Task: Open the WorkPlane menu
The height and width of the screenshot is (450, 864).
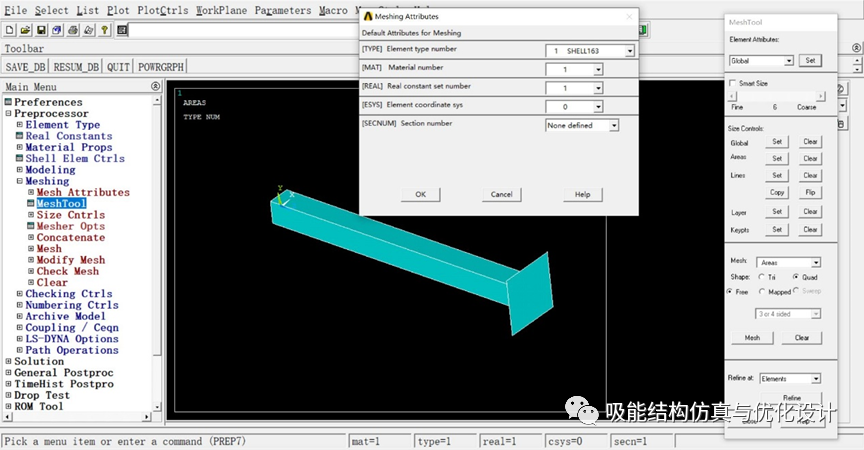Action: pyautogui.click(x=222, y=10)
